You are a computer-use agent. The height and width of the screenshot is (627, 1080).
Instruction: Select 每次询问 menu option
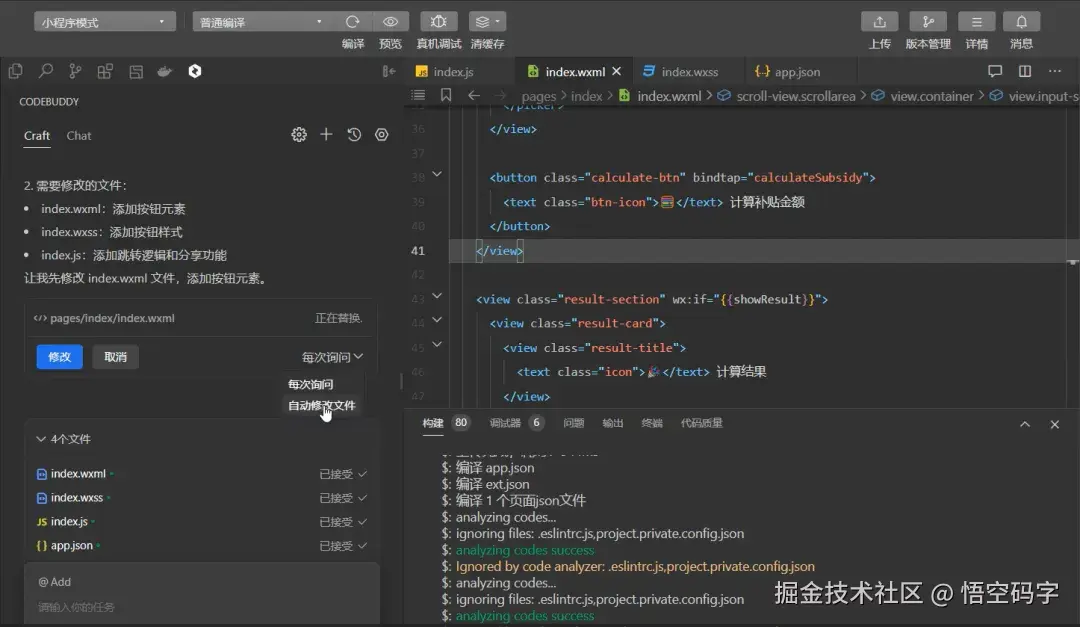311,384
